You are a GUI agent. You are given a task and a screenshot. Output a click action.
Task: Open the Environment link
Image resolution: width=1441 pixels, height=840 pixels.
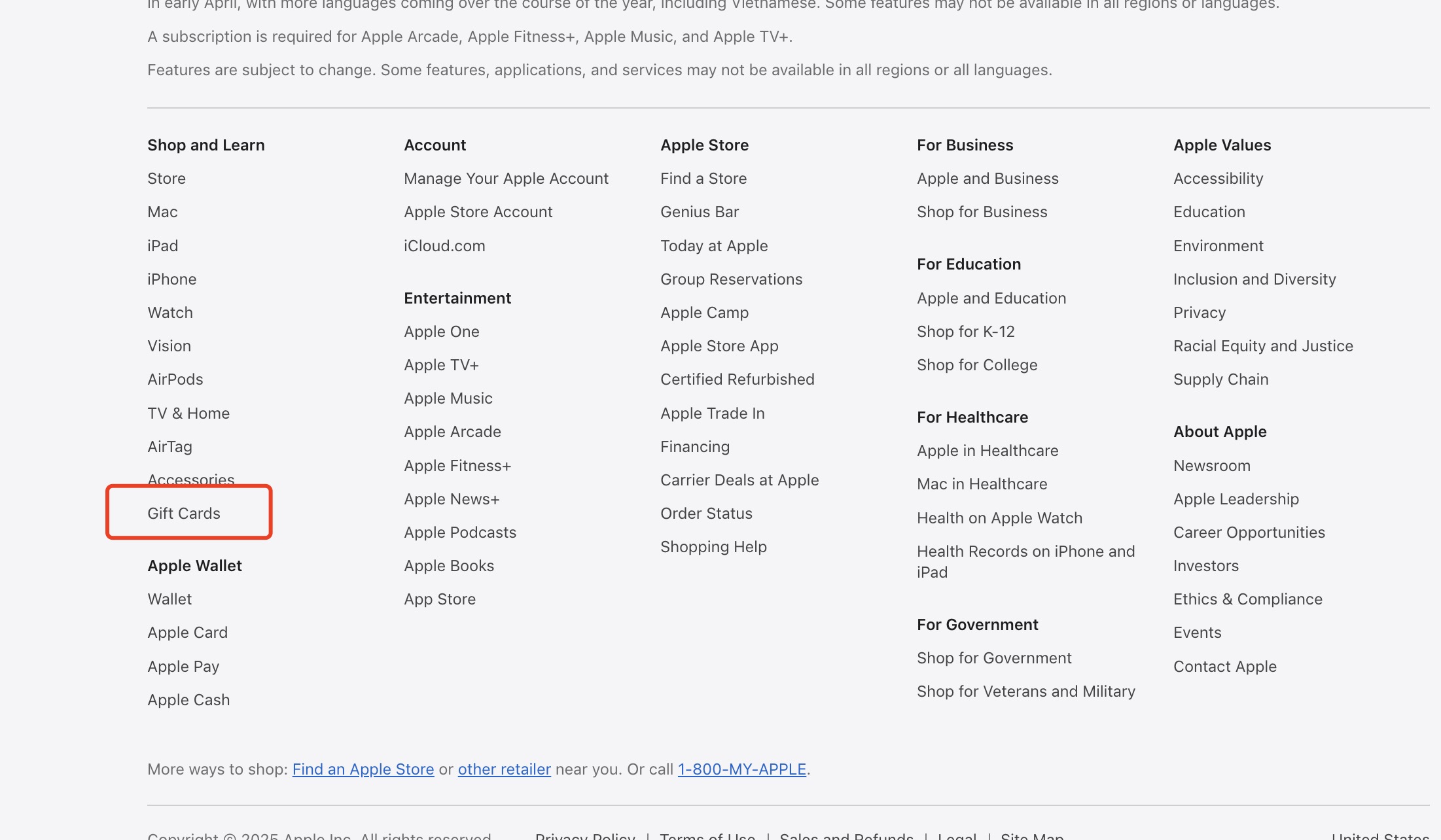point(1218,245)
